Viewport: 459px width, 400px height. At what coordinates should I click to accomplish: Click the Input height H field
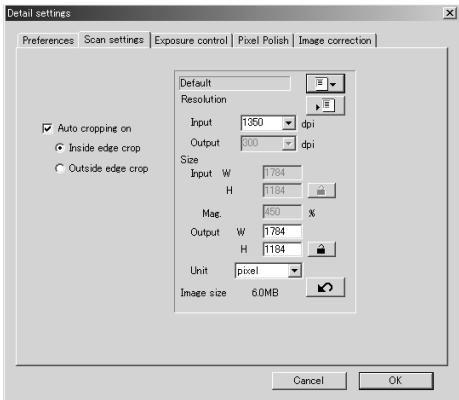pos(282,190)
